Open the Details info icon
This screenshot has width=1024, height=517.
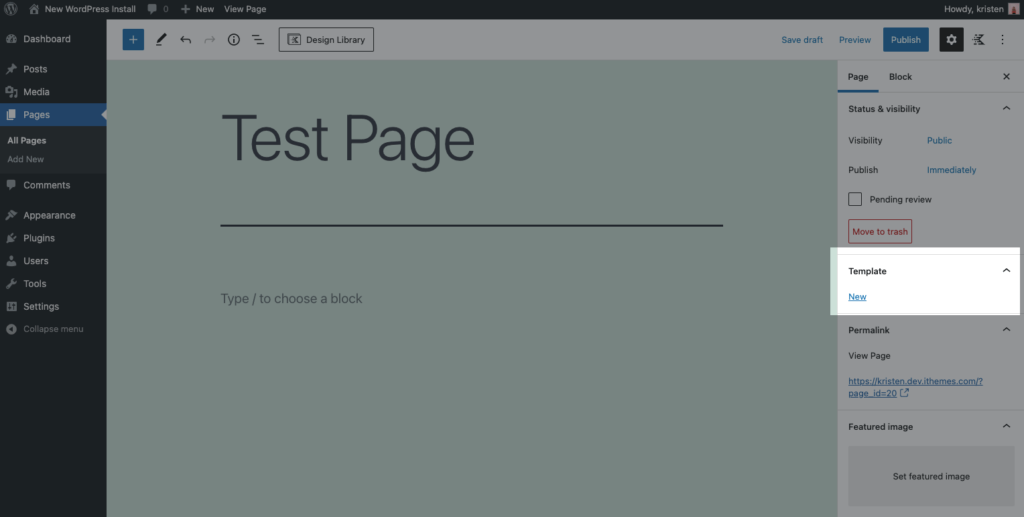[x=234, y=40]
